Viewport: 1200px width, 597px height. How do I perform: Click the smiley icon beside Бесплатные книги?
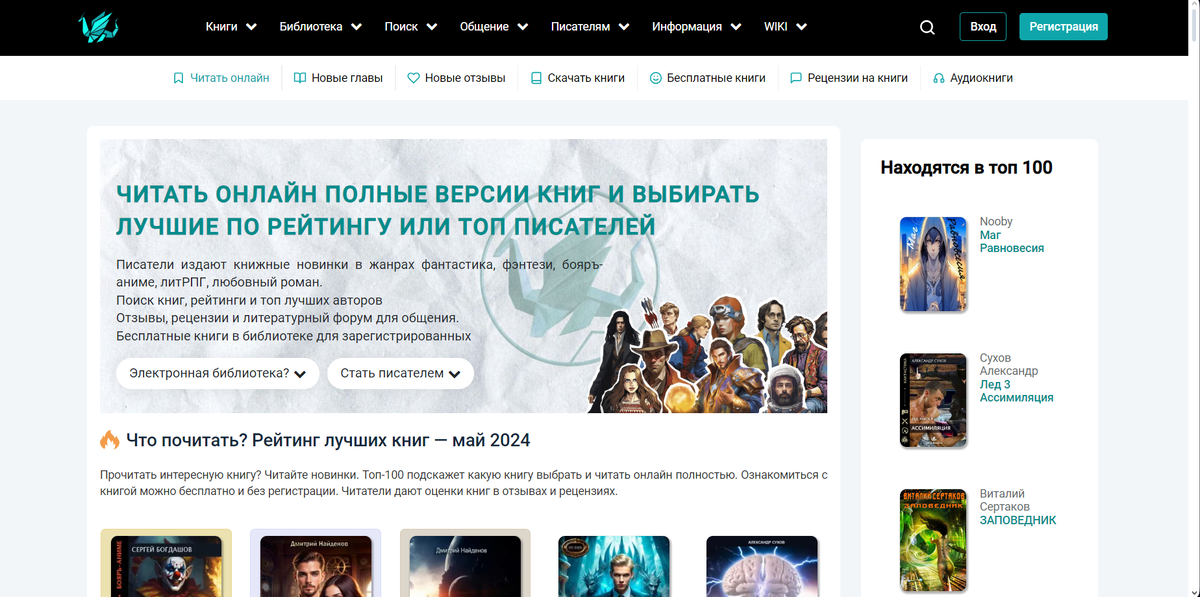[x=656, y=78]
